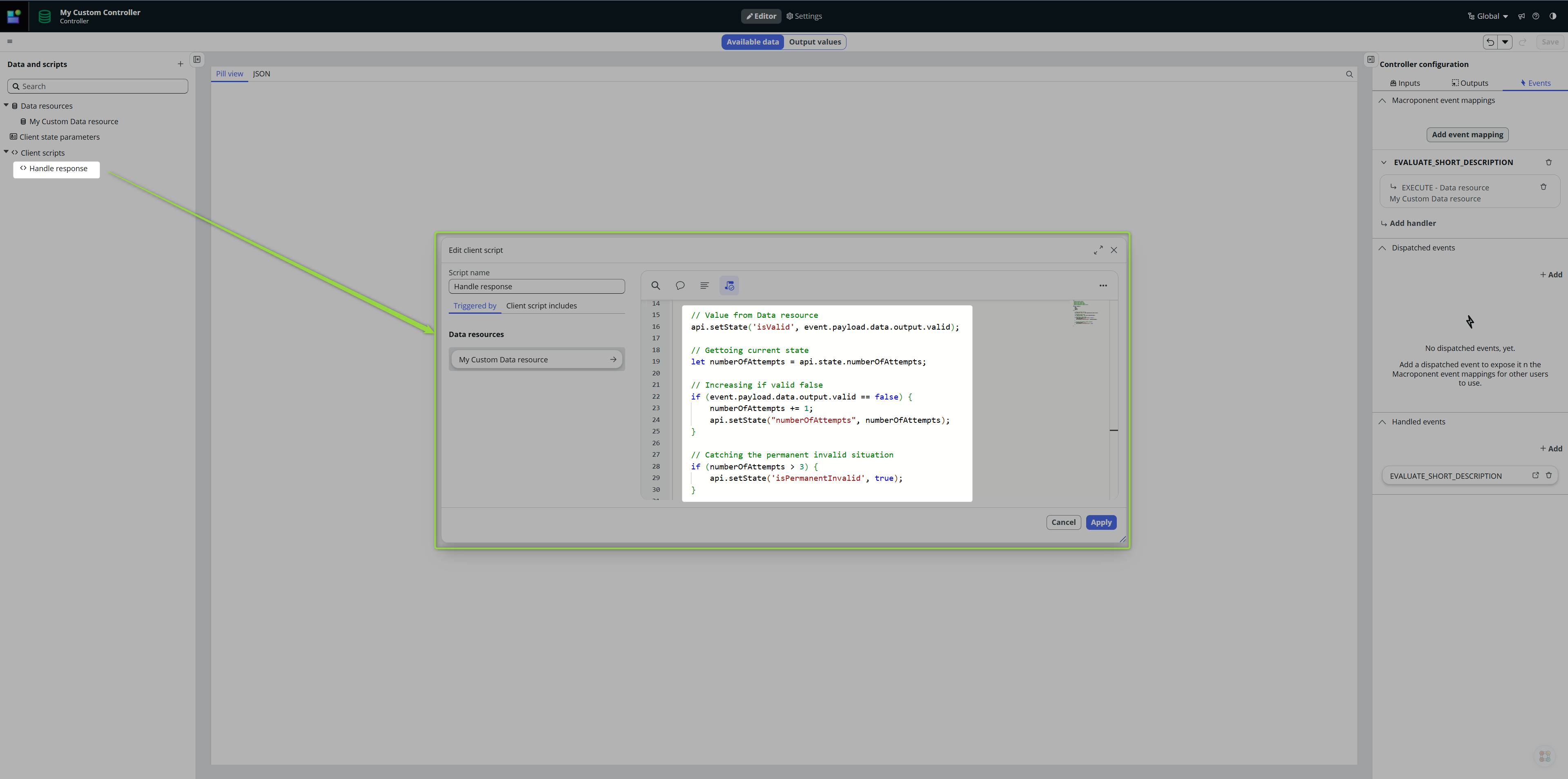
Task: Collapse the Dispatched events section
Action: click(x=1382, y=248)
